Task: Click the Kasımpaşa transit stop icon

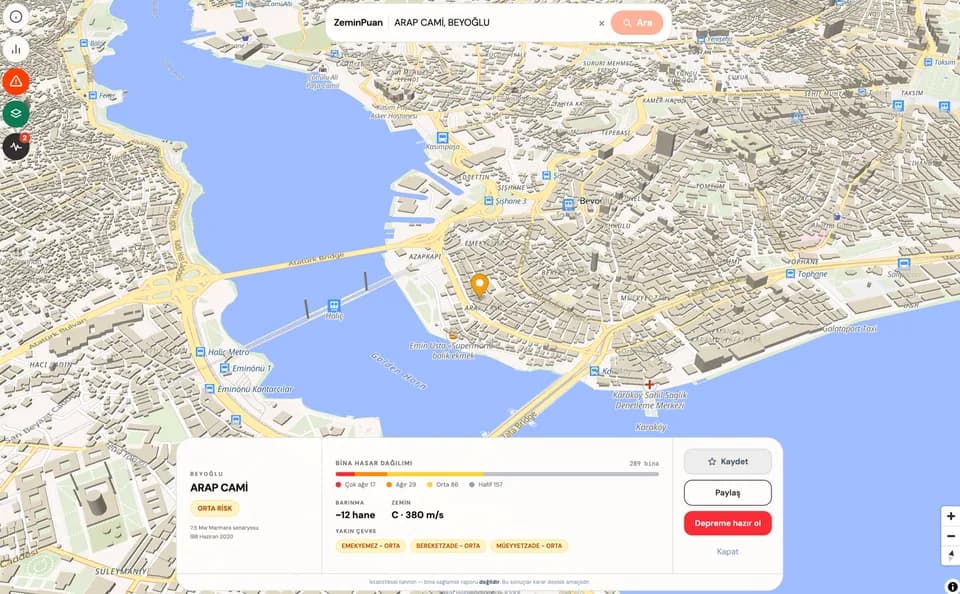Action: (x=442, y=138)
